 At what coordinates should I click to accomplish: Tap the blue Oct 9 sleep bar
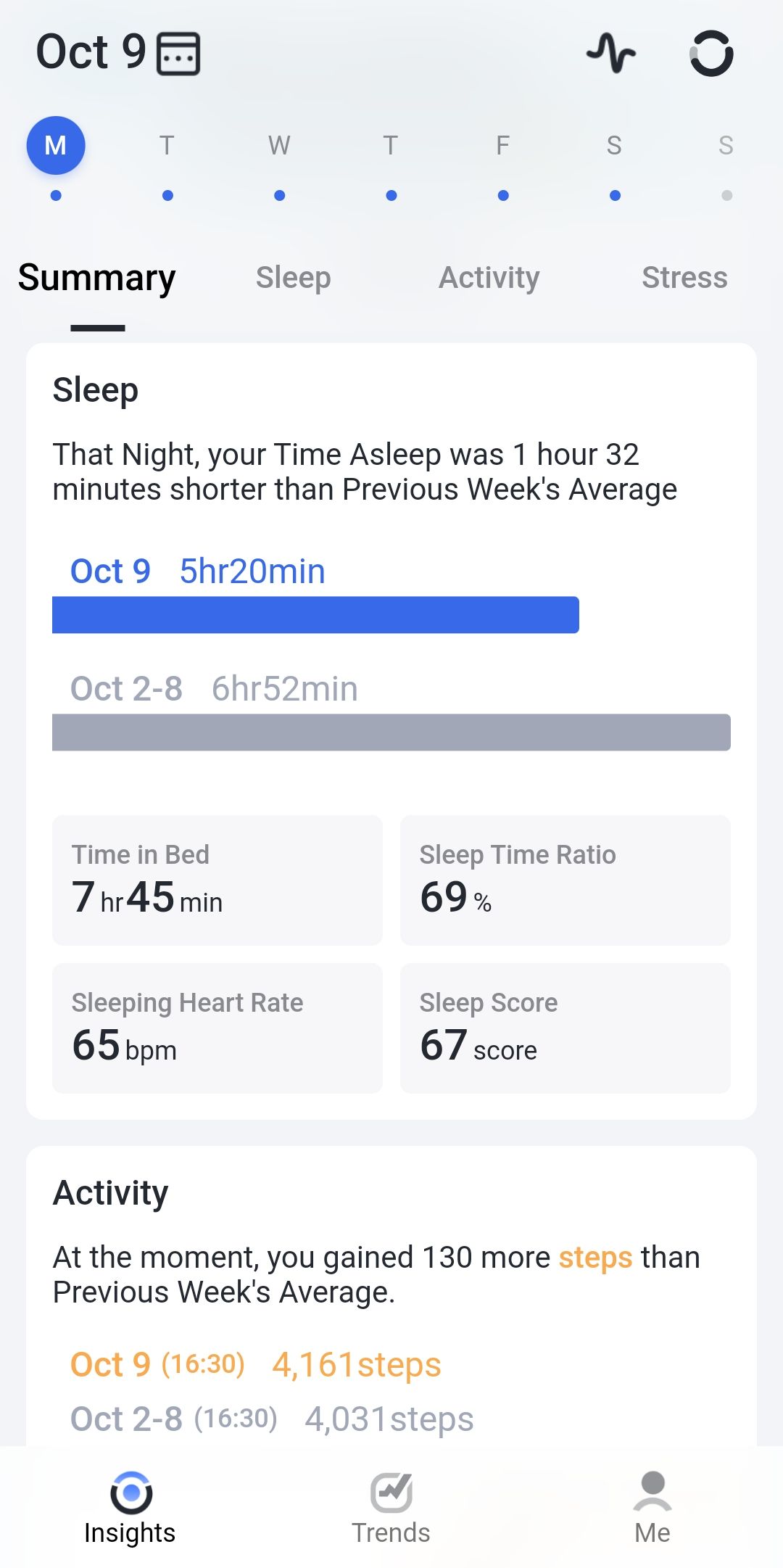315,615
